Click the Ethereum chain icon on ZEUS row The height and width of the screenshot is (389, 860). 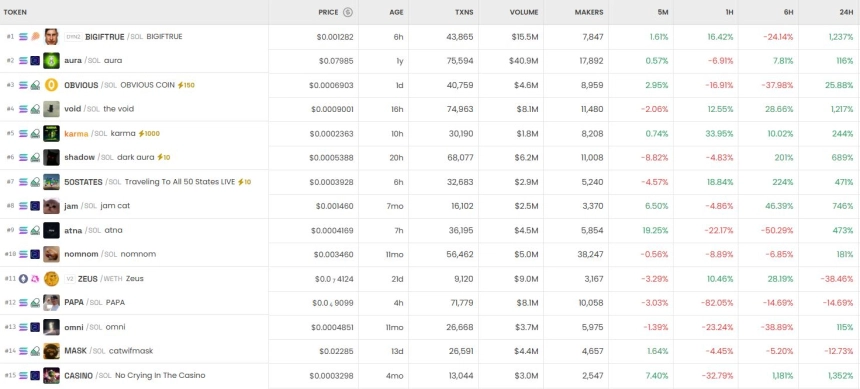pyautogui.click(x=23, y=279)
